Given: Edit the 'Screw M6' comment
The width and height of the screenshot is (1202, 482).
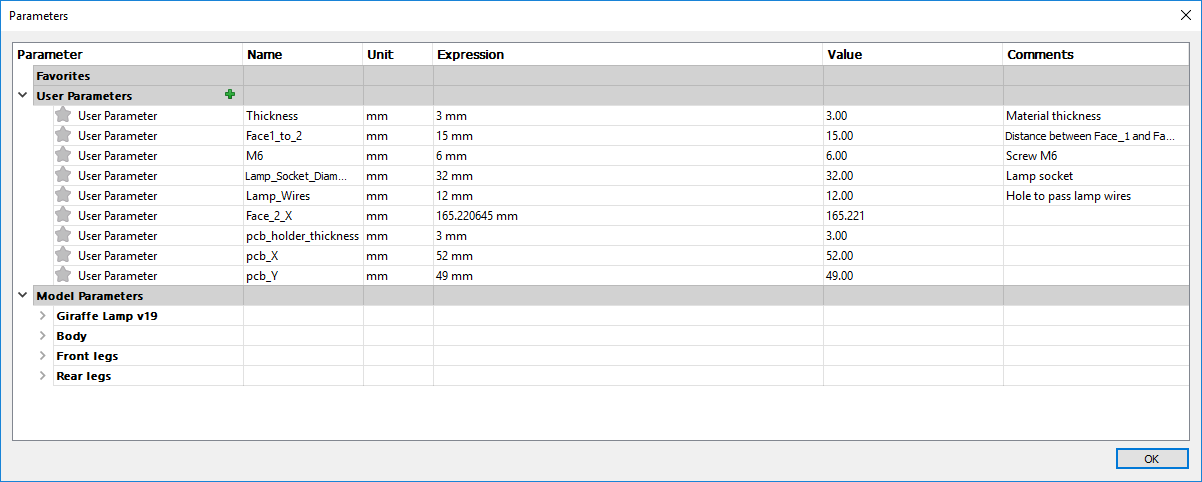Looking at the screenshot, I should pos(1095,156).
